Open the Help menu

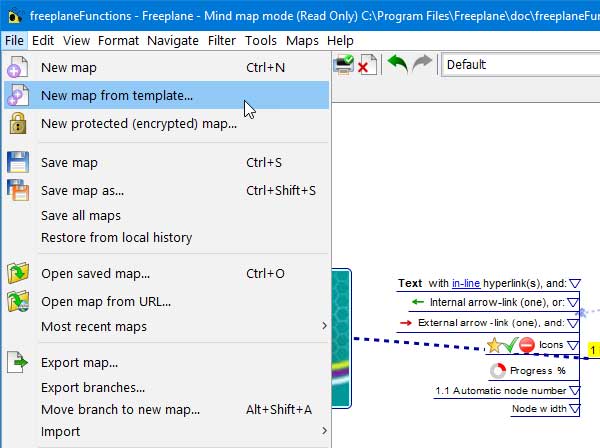[340, 40]
